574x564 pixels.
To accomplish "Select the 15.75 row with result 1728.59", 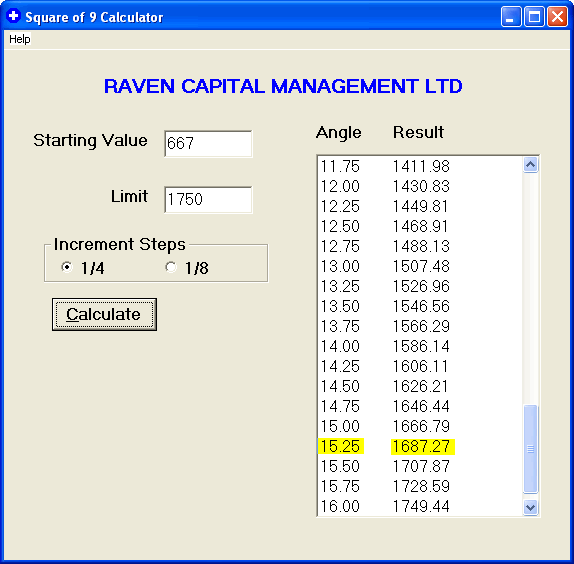I will coord(420,486).
